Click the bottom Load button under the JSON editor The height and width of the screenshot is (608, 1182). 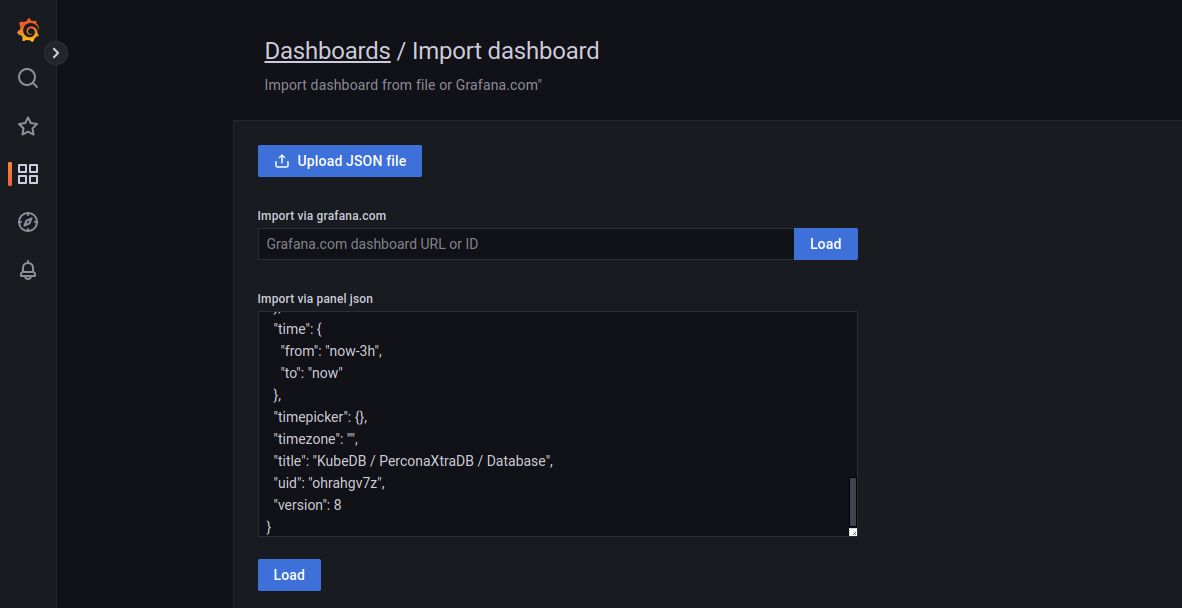[x=289, y=574]
